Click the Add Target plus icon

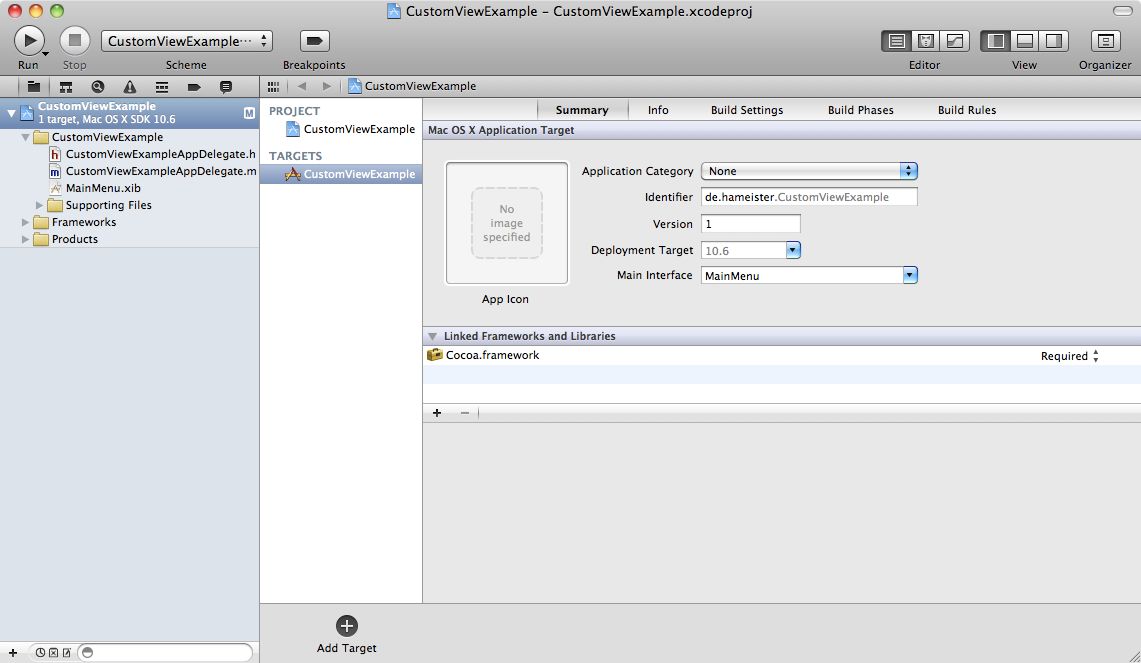(347, 626)
